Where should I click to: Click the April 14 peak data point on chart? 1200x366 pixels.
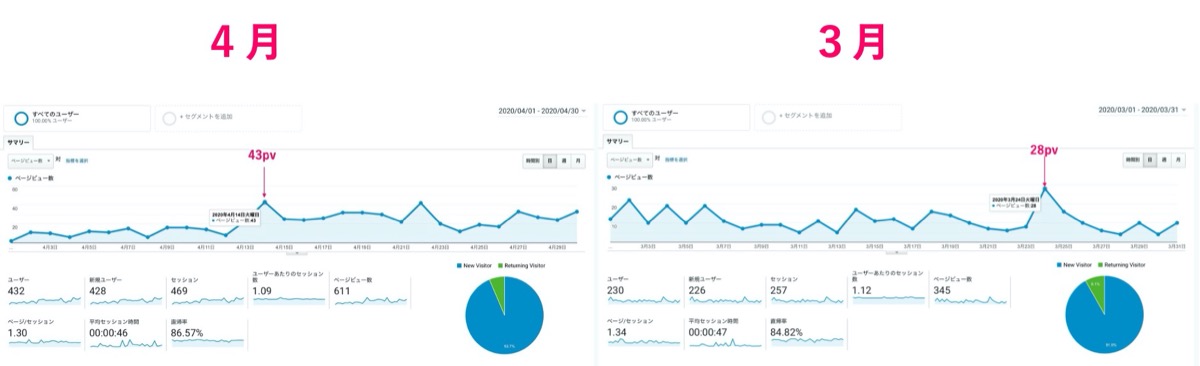[264, 203]
